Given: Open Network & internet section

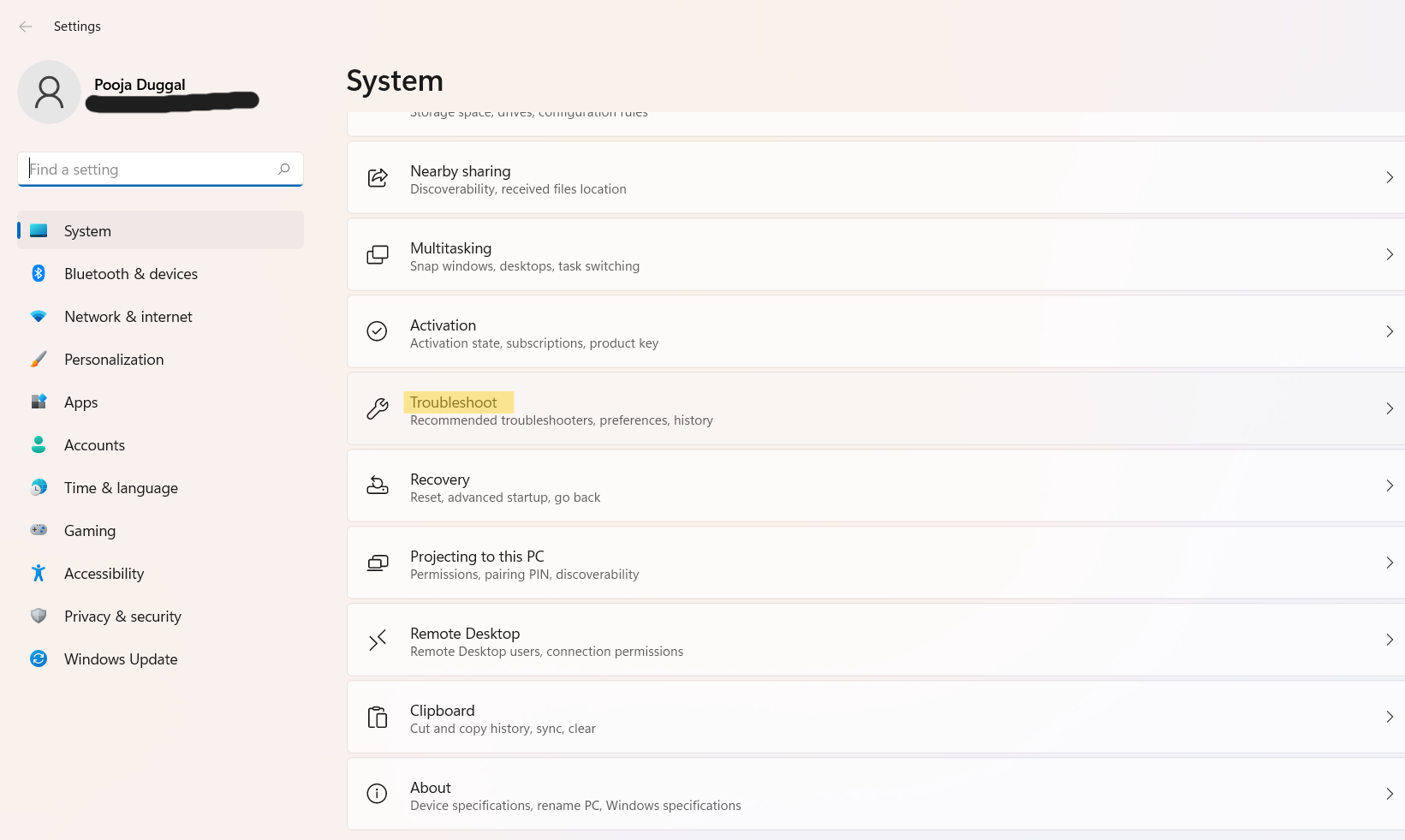Looking at the screenshot, I should pyautogui.click(x=128, y=317).
